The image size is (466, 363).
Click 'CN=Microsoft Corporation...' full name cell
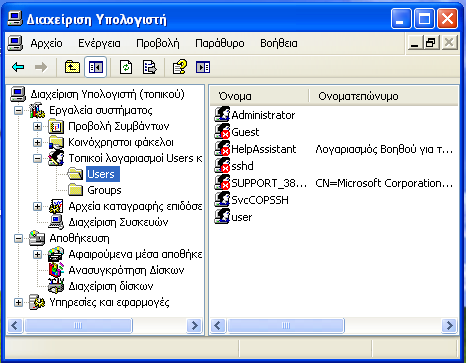(384, 183)
